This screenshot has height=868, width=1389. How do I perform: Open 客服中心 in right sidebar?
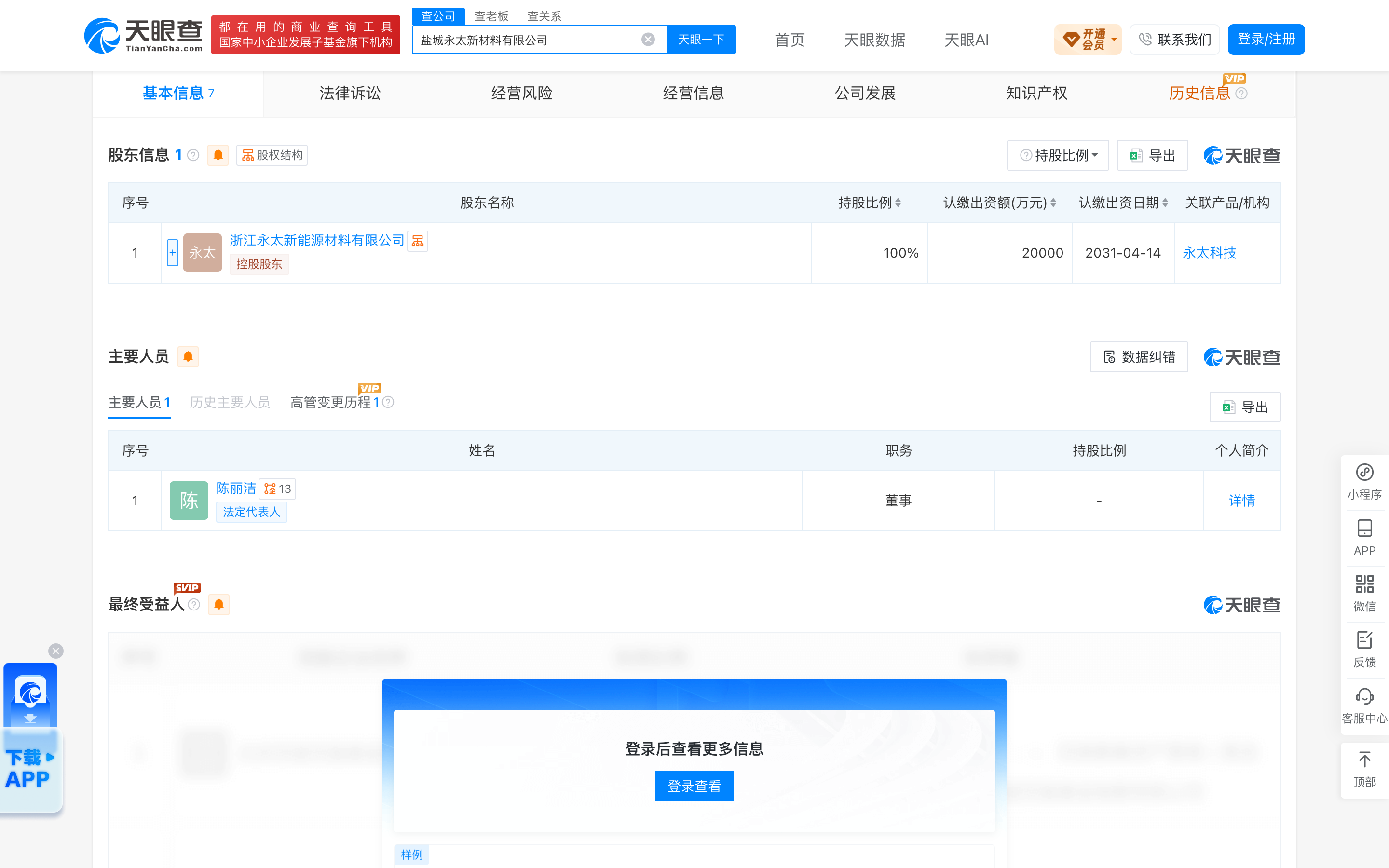click(x=1364, y=705)
